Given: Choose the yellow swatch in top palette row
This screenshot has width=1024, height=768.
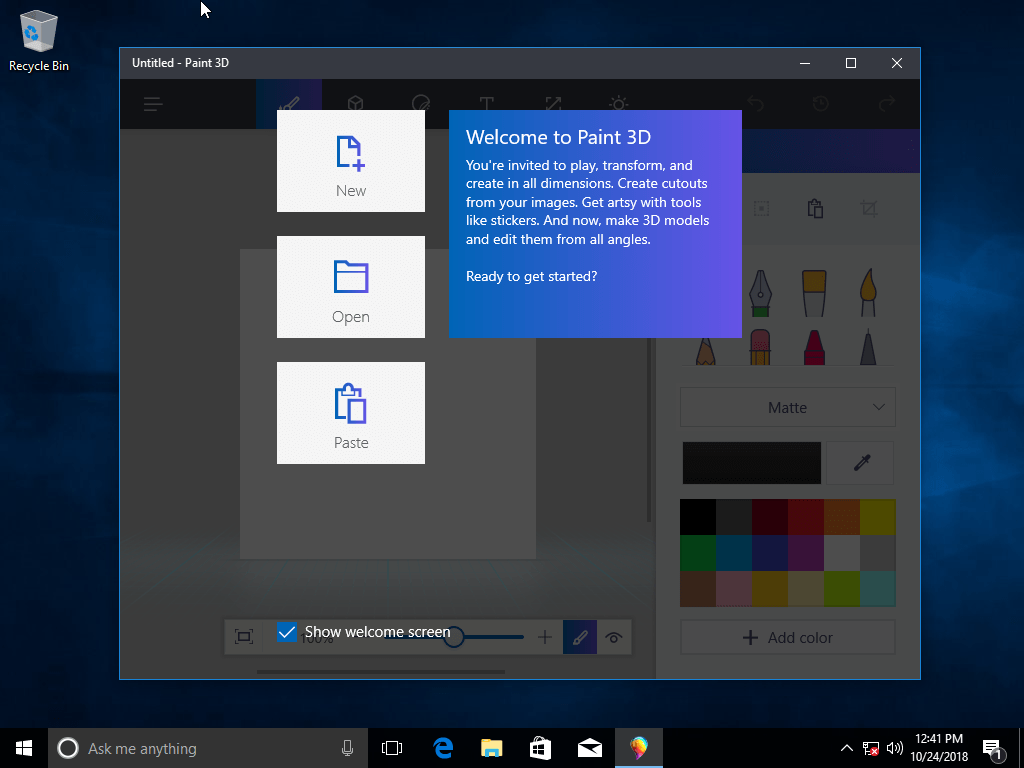Looking at the screenshot, I should (x=878, y=517).
